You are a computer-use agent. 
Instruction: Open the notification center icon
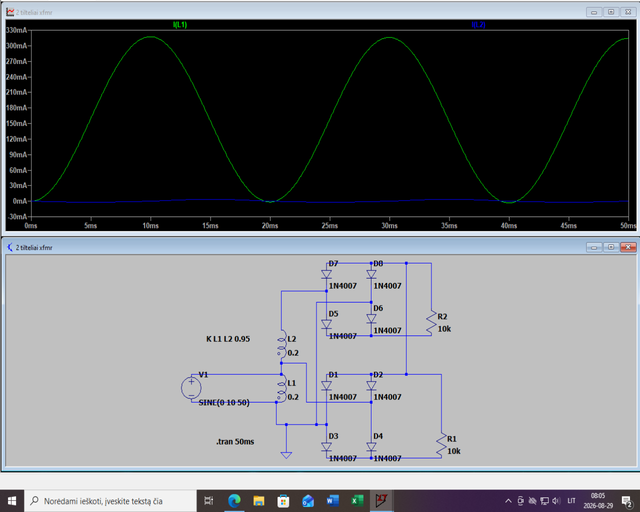click(627, 501)
